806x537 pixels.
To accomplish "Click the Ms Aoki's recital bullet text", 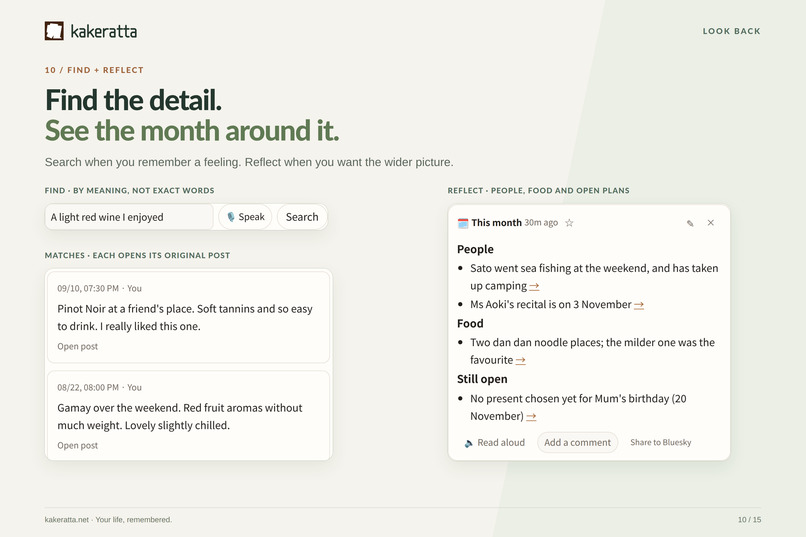I will [551, 305].
